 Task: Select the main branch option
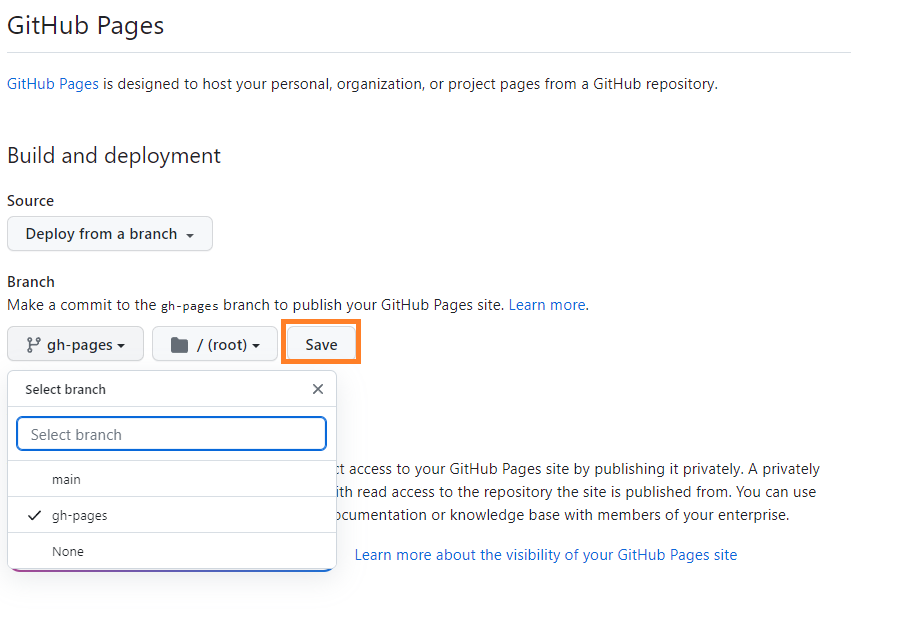(67, 480)
